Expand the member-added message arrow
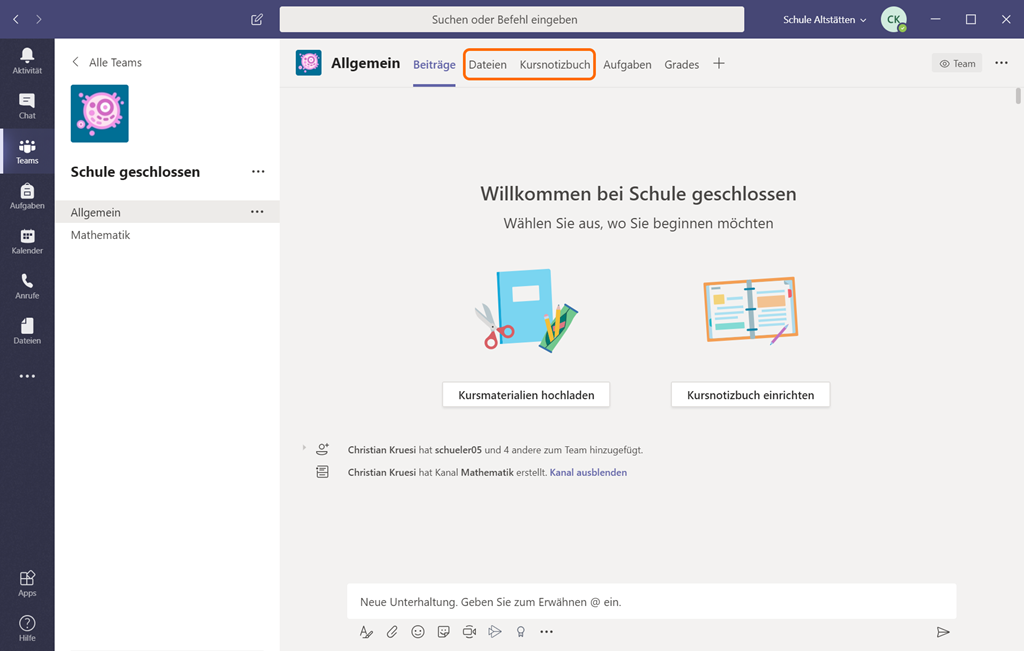The height and width of the screenshot is (651, 1024). pyautogui.click(x=304, y=448)
